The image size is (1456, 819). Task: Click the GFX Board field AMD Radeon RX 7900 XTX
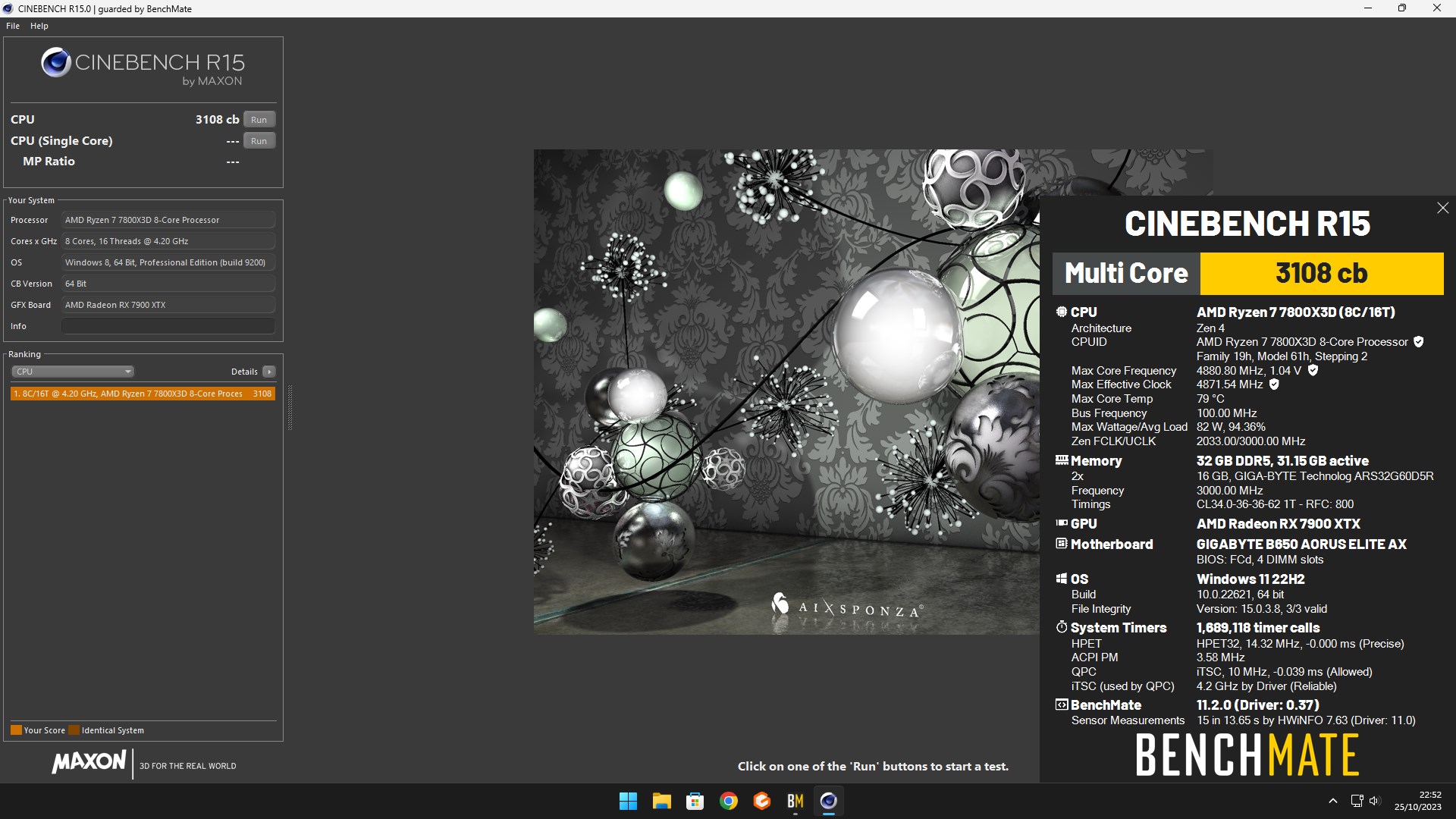pos(168,305)
